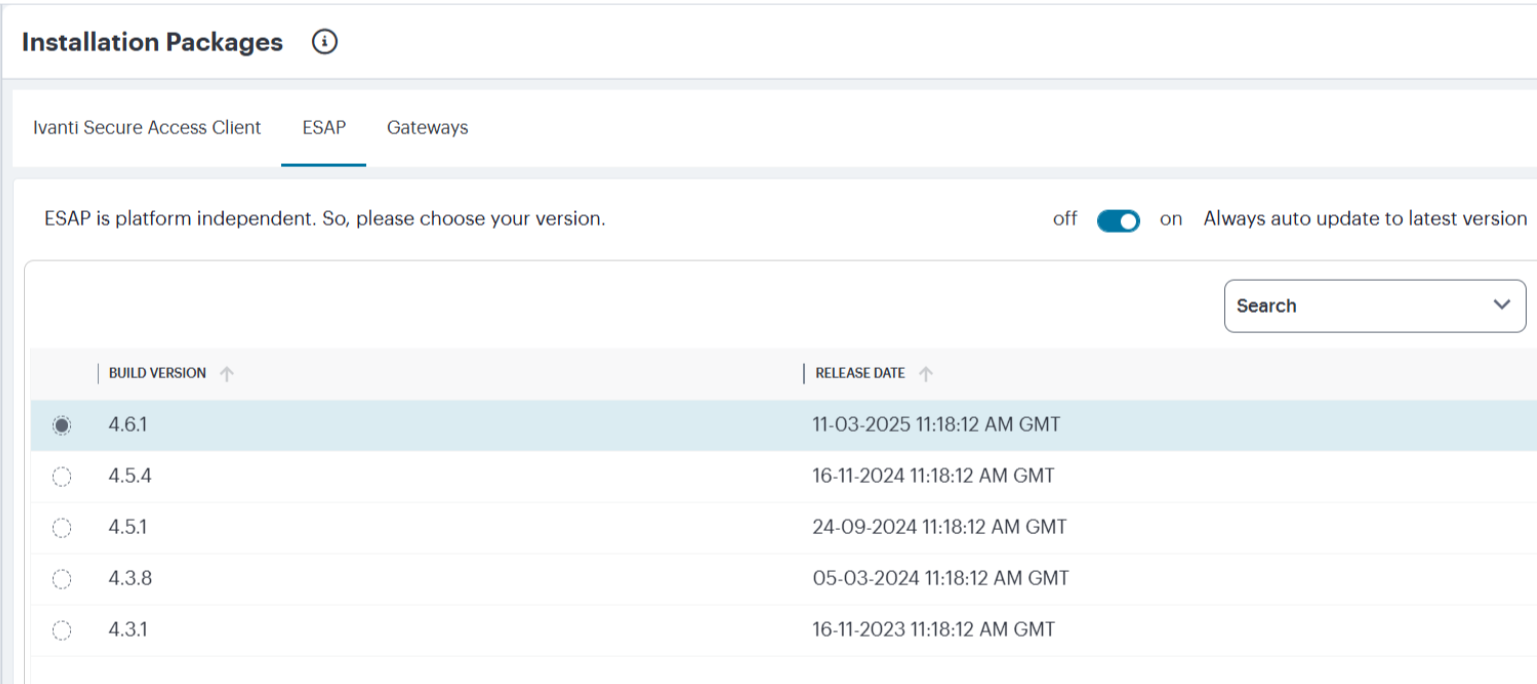Switch to the ESAP tab
The height and width of the screenshot is (684, 1537).
[324, 128]
